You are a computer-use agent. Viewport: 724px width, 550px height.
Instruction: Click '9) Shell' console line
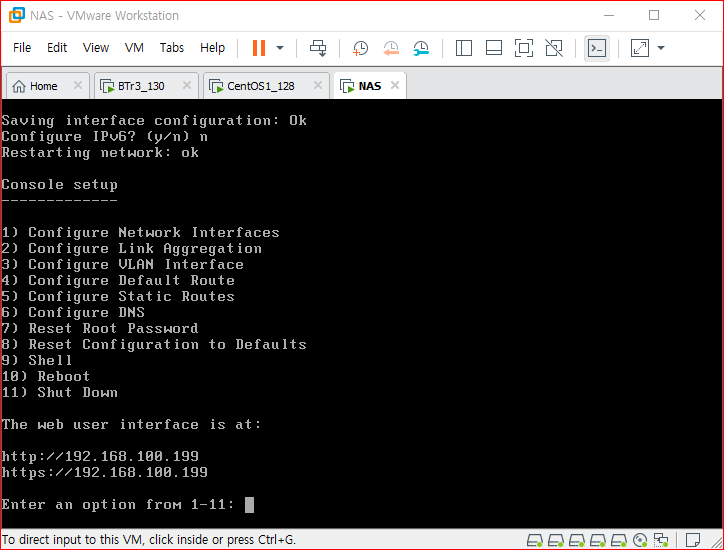click(x=37, y=360)
